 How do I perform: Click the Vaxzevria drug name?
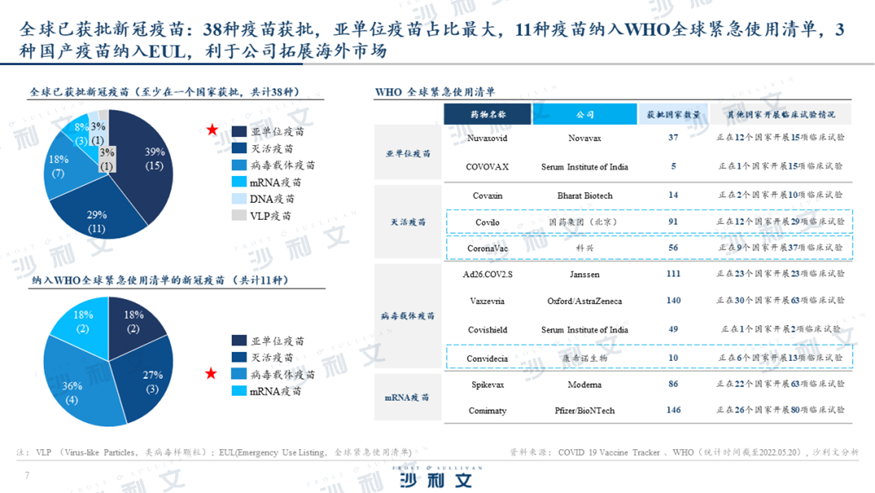tap(487, 300)
